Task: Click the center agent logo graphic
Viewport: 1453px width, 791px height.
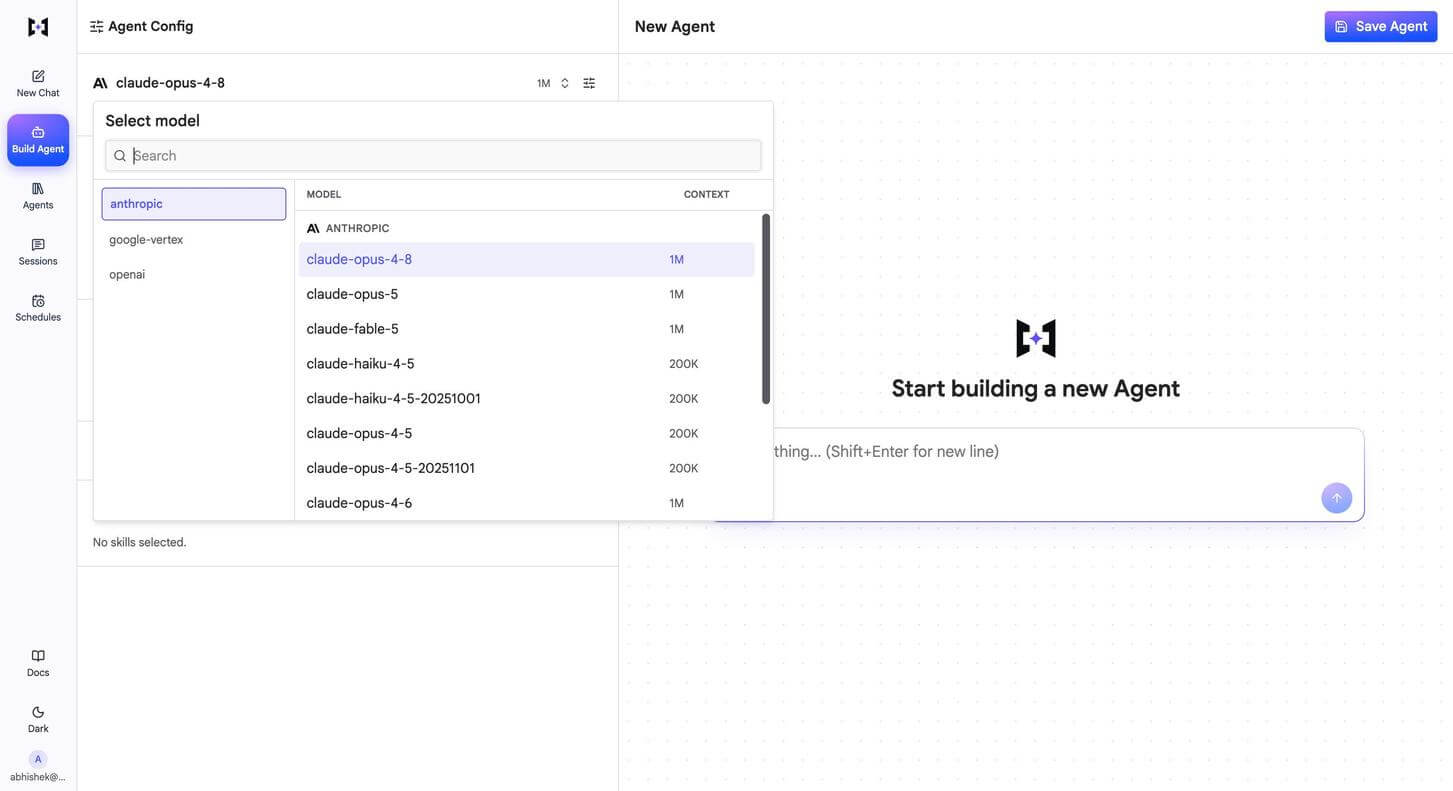Action: point(1036,338)
